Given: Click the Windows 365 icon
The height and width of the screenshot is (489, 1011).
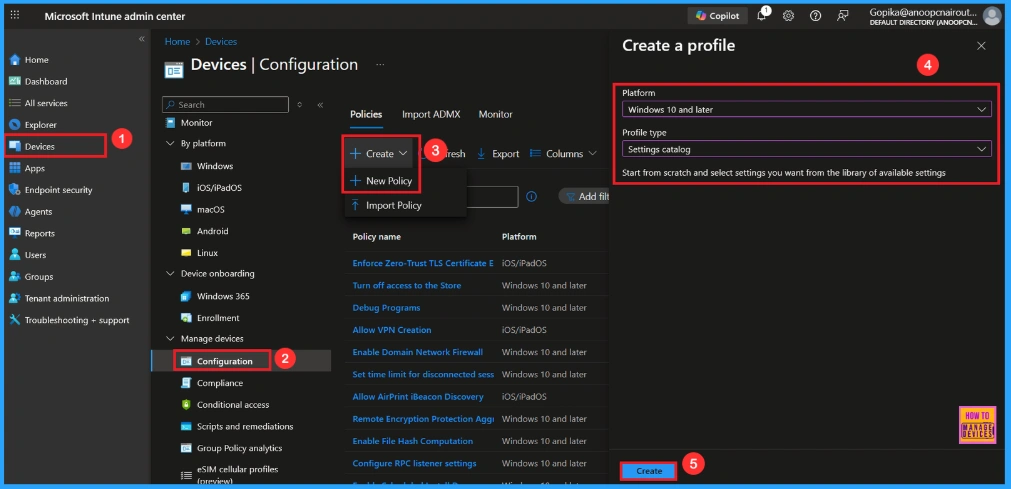Looking at the screenshot, I should click(186, 296).
